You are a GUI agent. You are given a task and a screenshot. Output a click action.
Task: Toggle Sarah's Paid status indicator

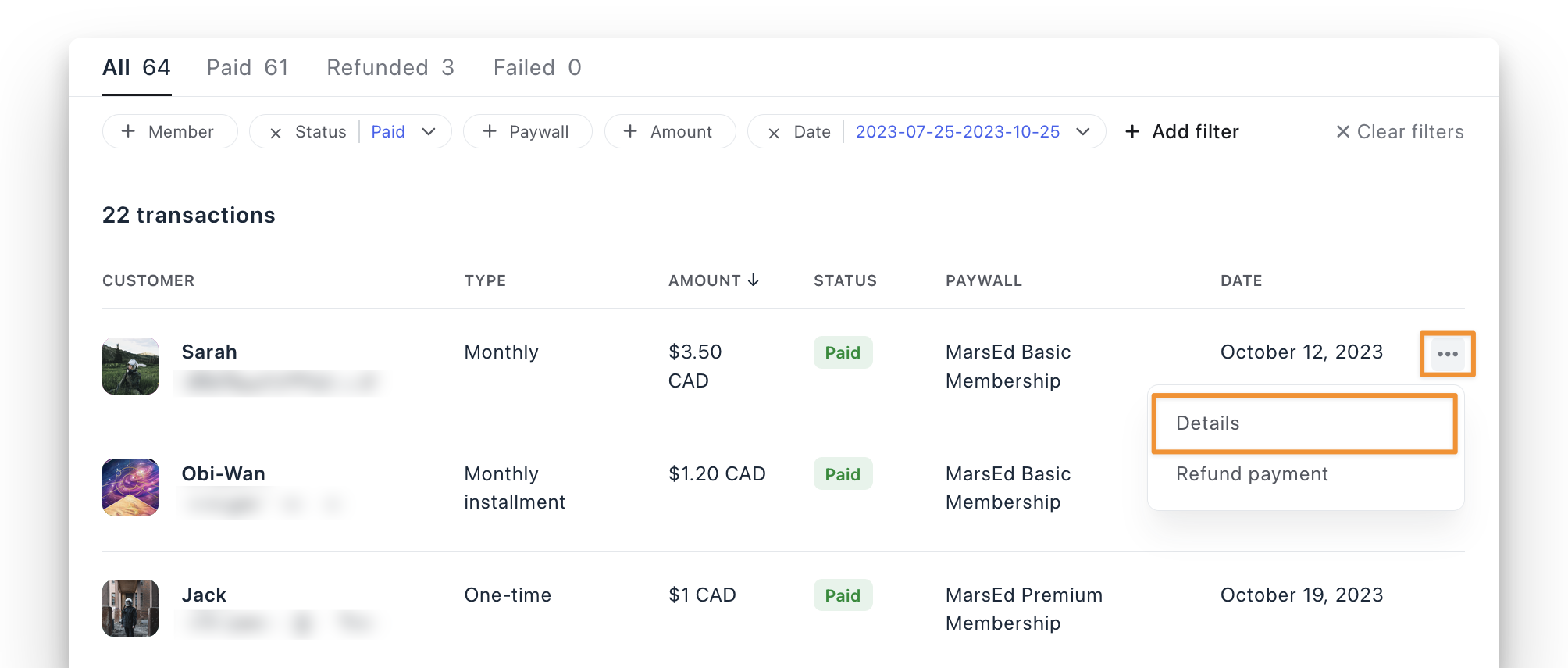843,352
